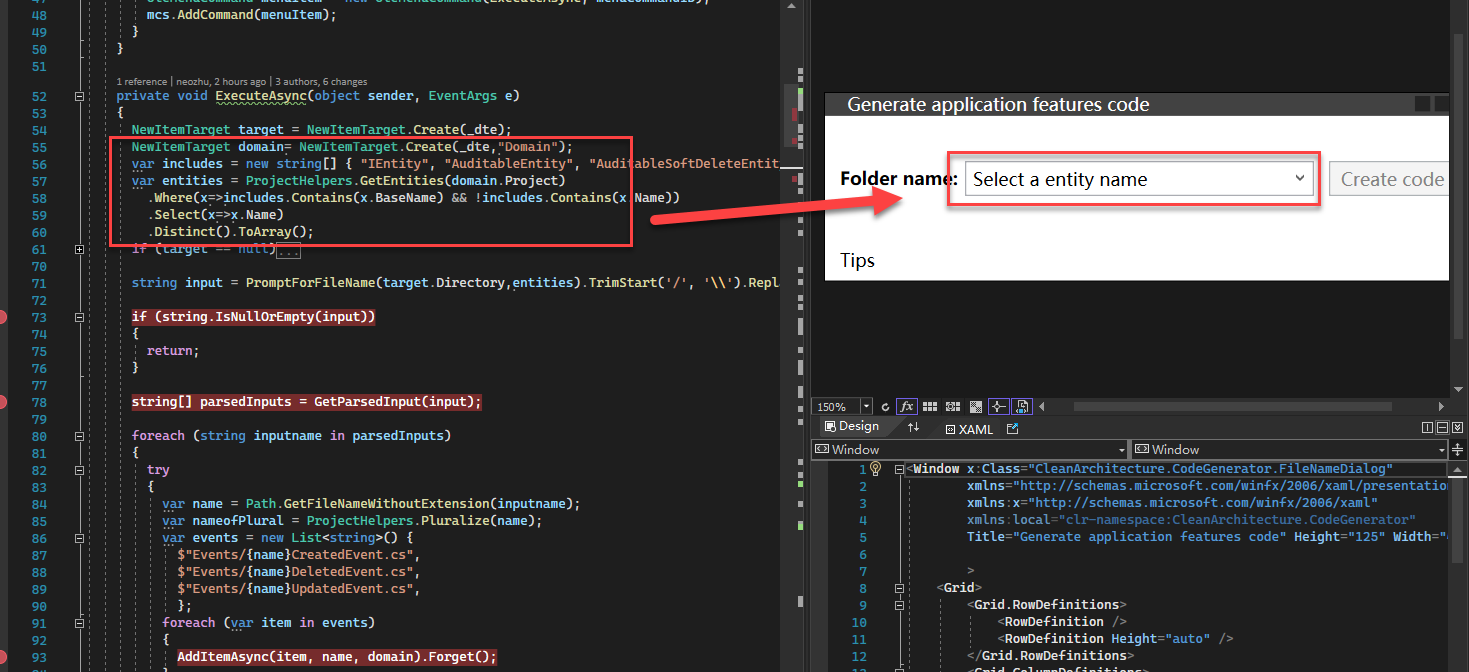This screenshot has height=672, width=1469.
Task: Toggle show snap grid icon
Action: click(x=929, y=407)
